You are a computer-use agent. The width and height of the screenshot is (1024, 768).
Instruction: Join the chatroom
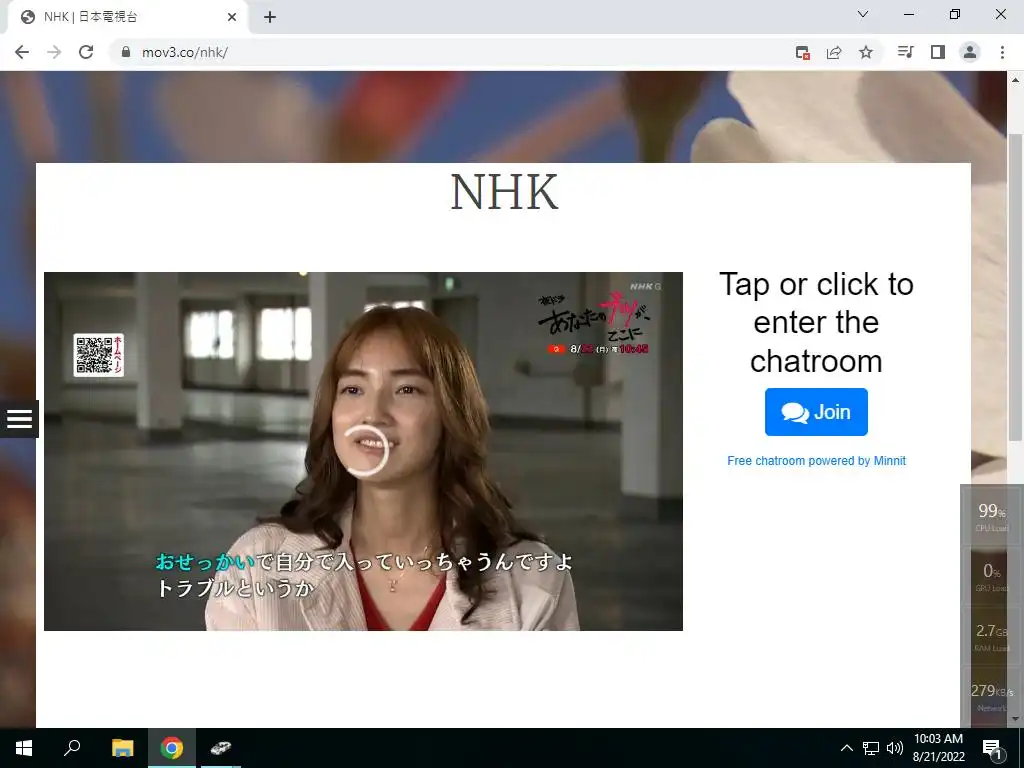point(816,412)
